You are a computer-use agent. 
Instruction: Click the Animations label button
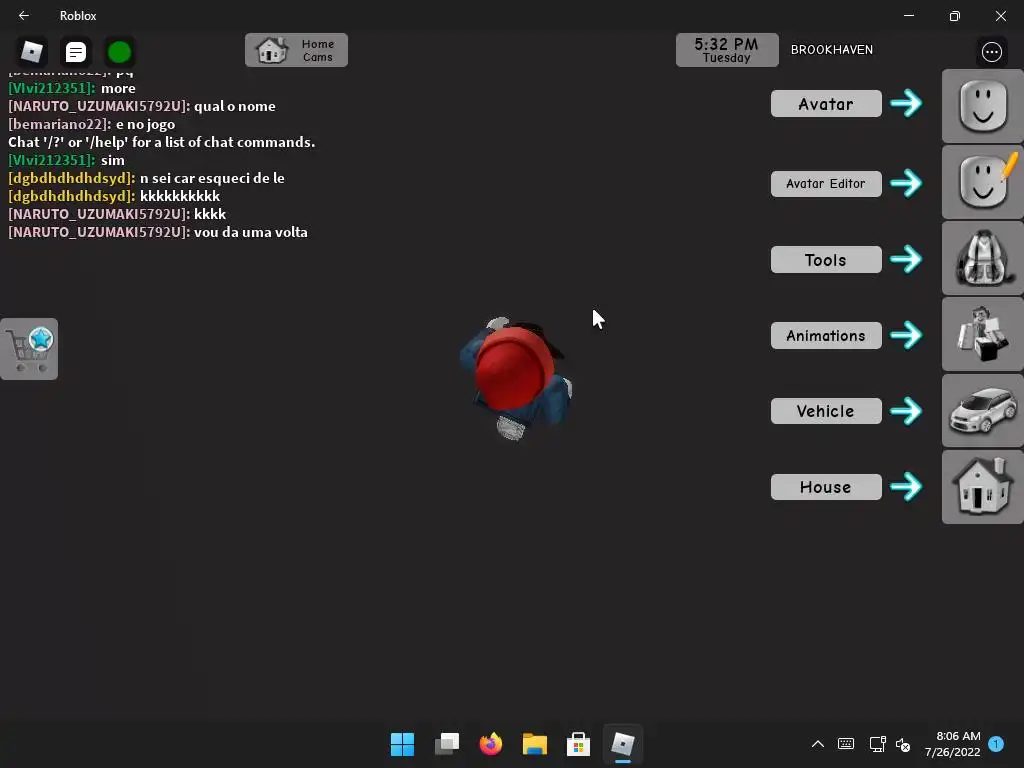(826, 336)
